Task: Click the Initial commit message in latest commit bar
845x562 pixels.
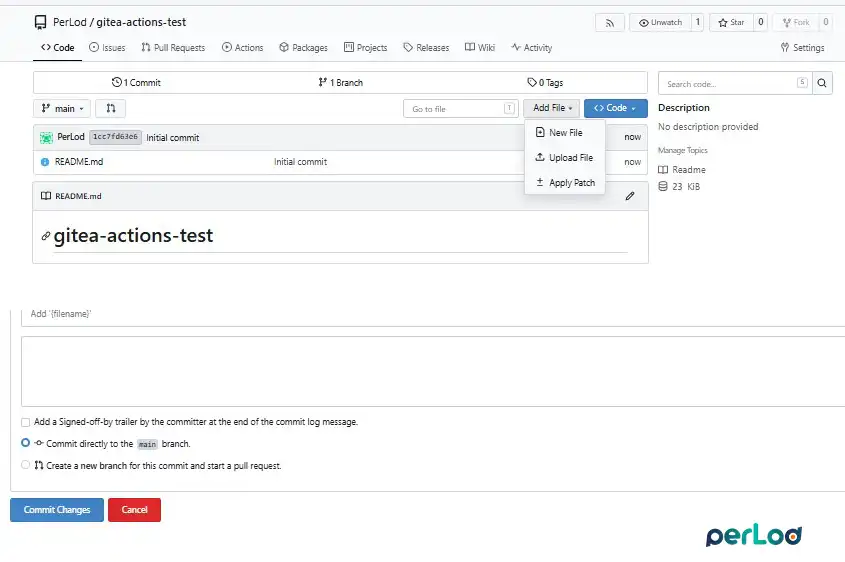Action: coord(172,137)
